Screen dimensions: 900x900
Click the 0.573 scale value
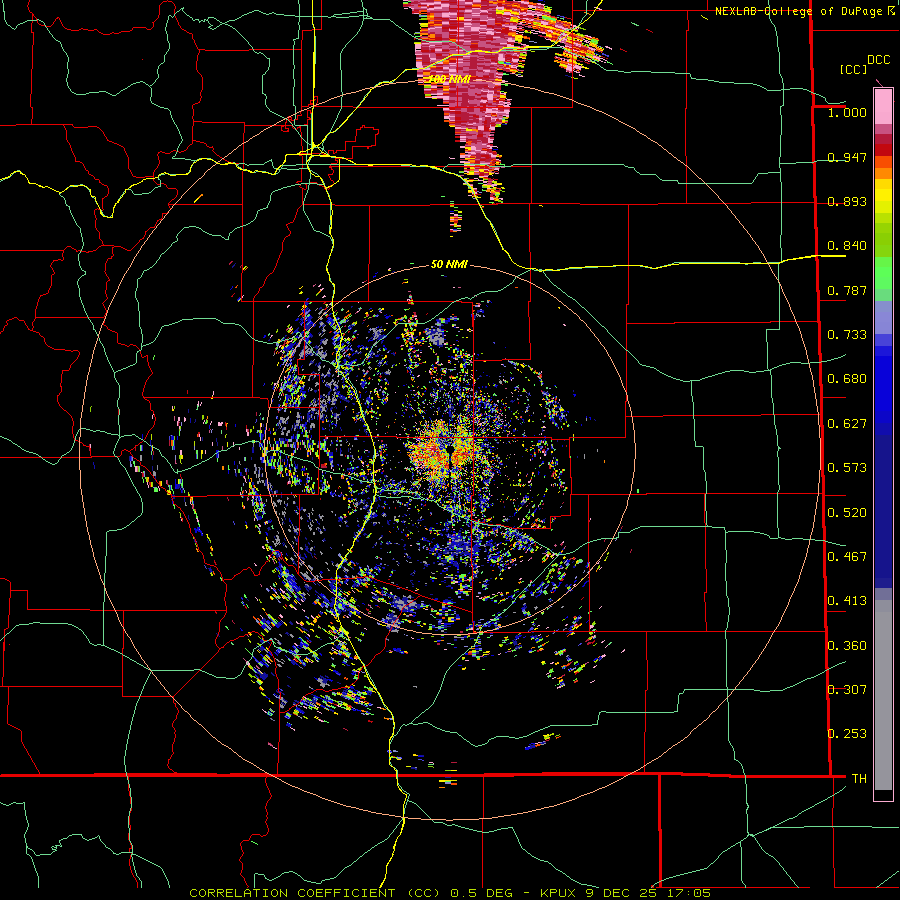(847, 468)
